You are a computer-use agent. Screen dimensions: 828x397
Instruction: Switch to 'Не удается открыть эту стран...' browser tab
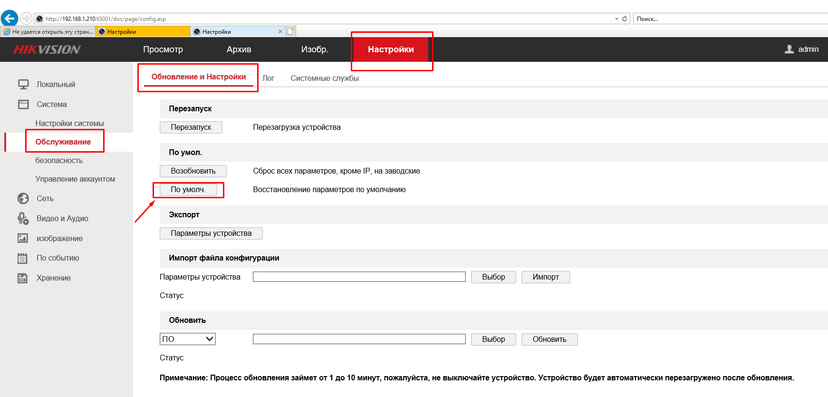point(48,32)
